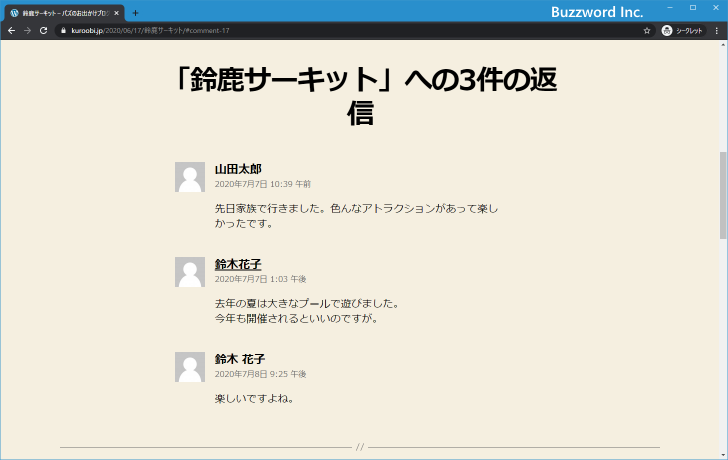728x460 pixels.
Task: Open the 2020年7月7日 10:39 午前 timestamp link
Action: [x=262, y=184]
